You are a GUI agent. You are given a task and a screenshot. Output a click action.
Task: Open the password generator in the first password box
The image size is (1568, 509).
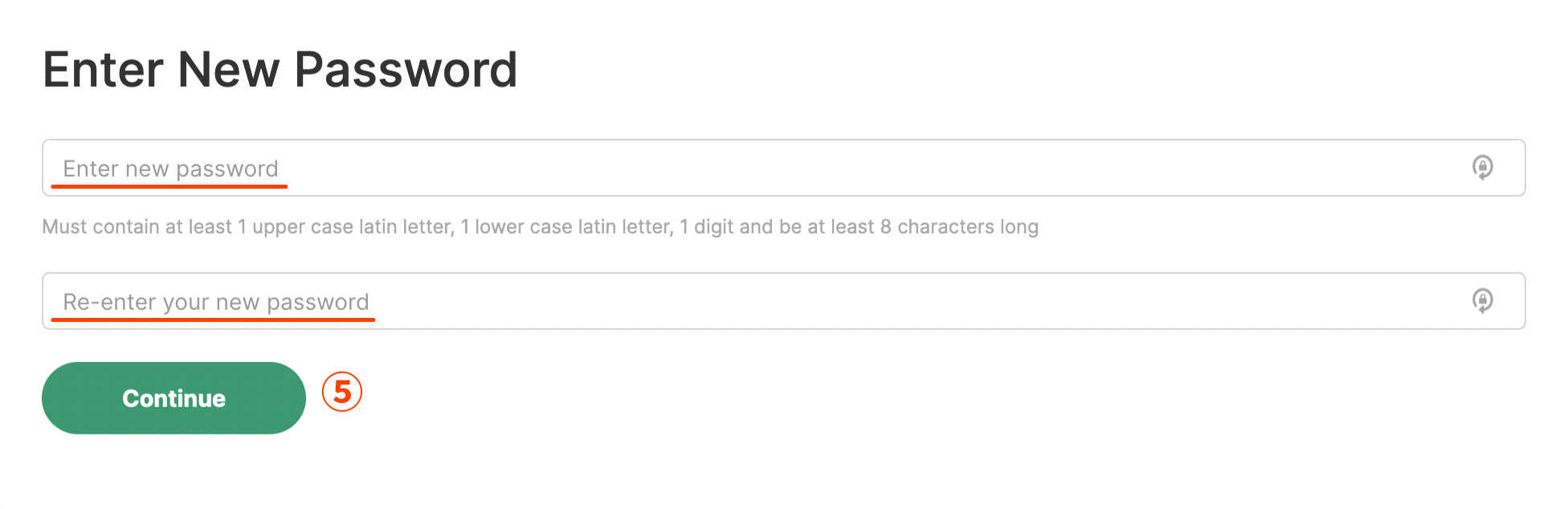coord(1482,168)
